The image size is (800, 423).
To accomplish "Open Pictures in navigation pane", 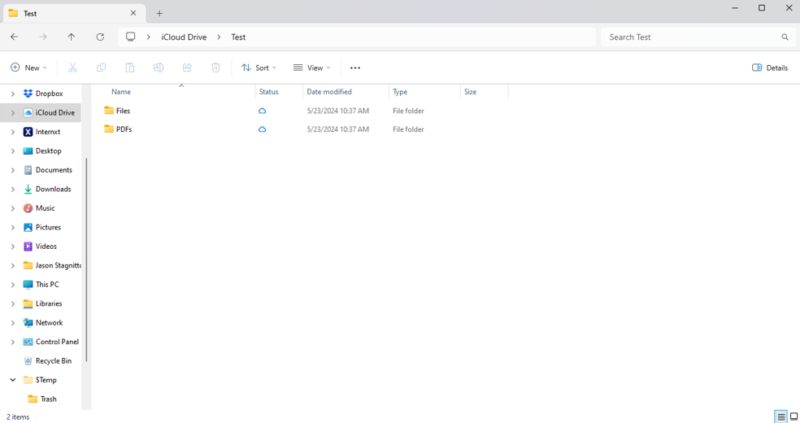I will click(x=42, y=228).
